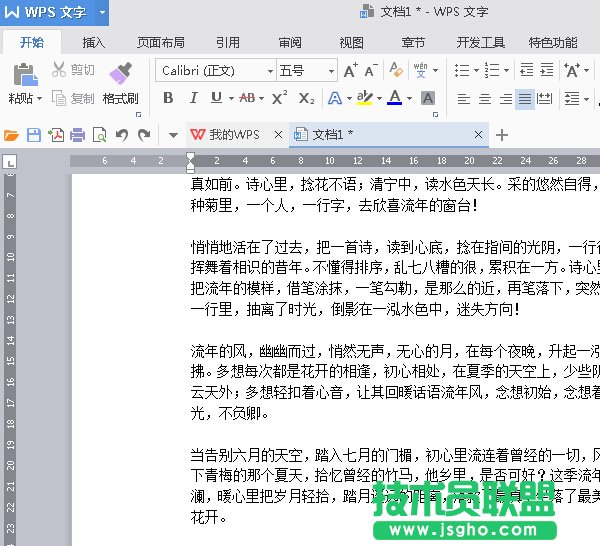Open quick access toolbar customize arrow
The image size is (600, 546).
[173, 135]
